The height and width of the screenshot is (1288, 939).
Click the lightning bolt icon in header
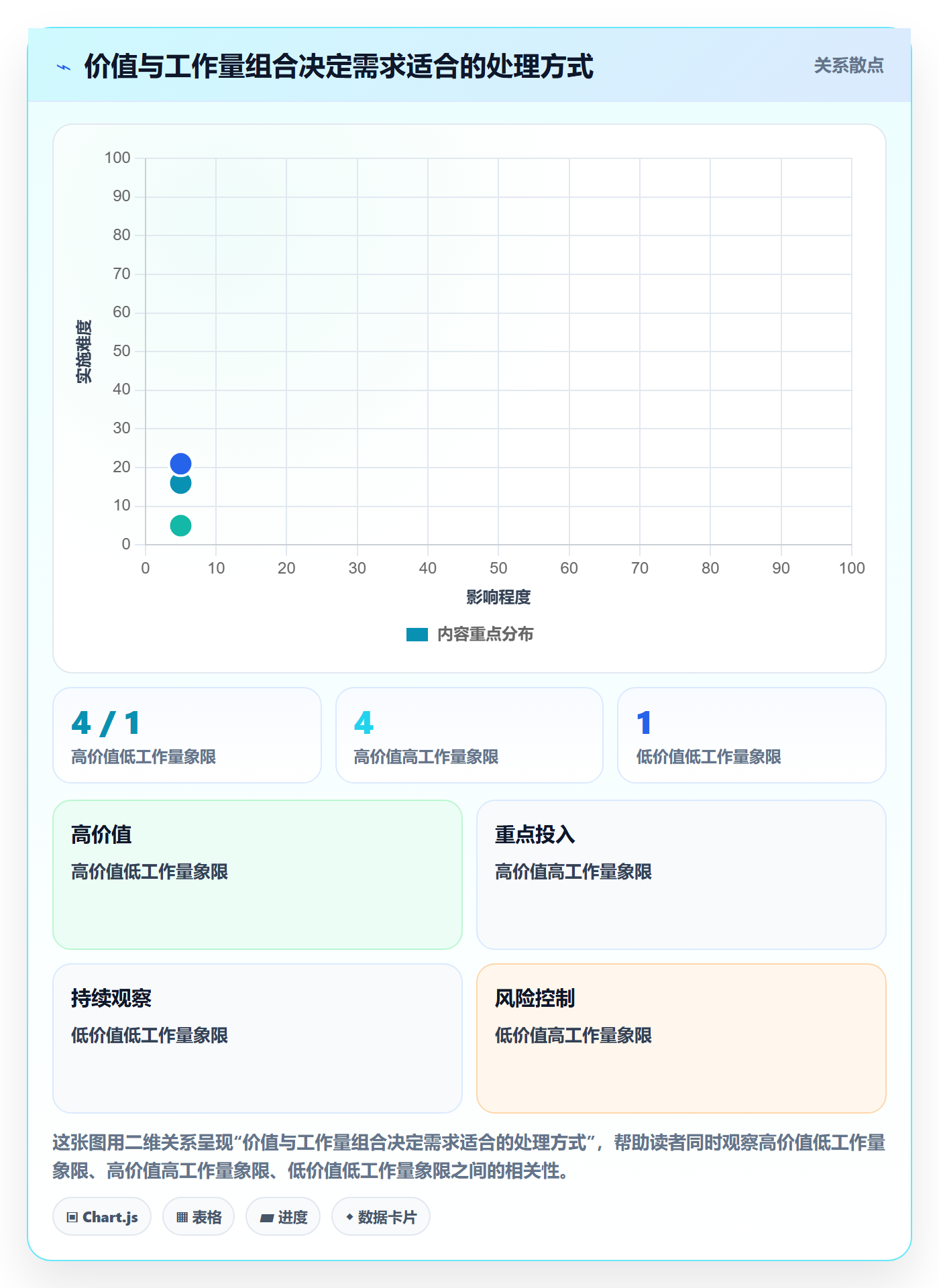pos(64,67)
